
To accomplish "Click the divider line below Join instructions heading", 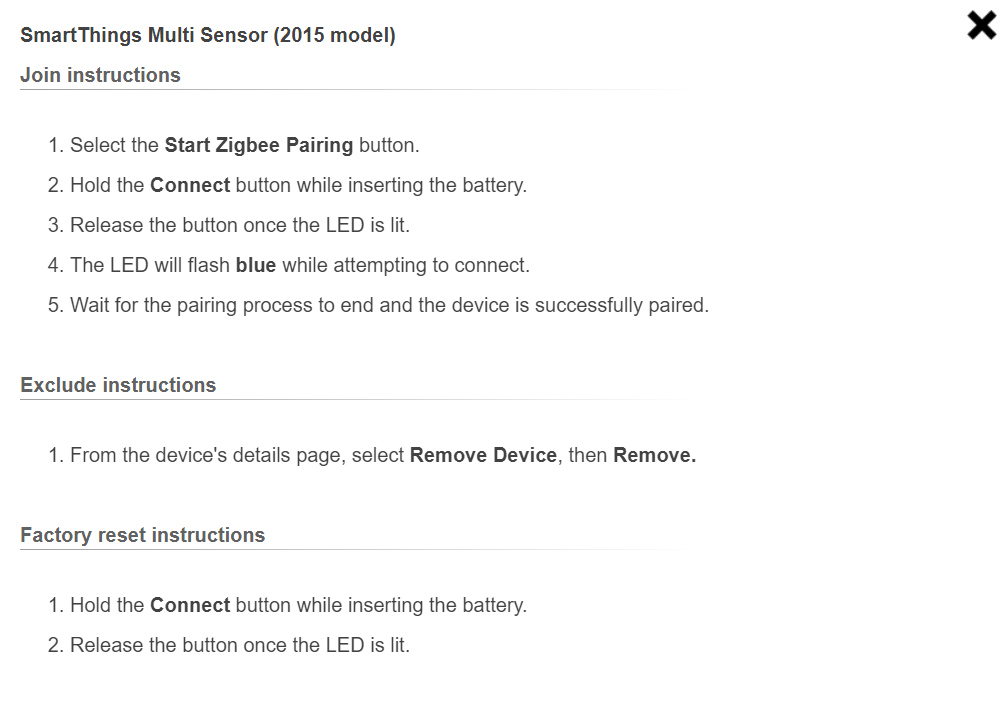I will [x=300, y=90].
